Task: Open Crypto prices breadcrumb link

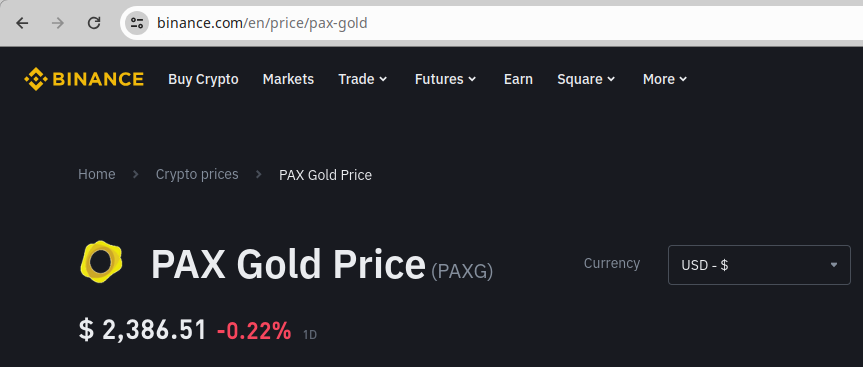Action: pyautogui.click(x=197, y=174)
